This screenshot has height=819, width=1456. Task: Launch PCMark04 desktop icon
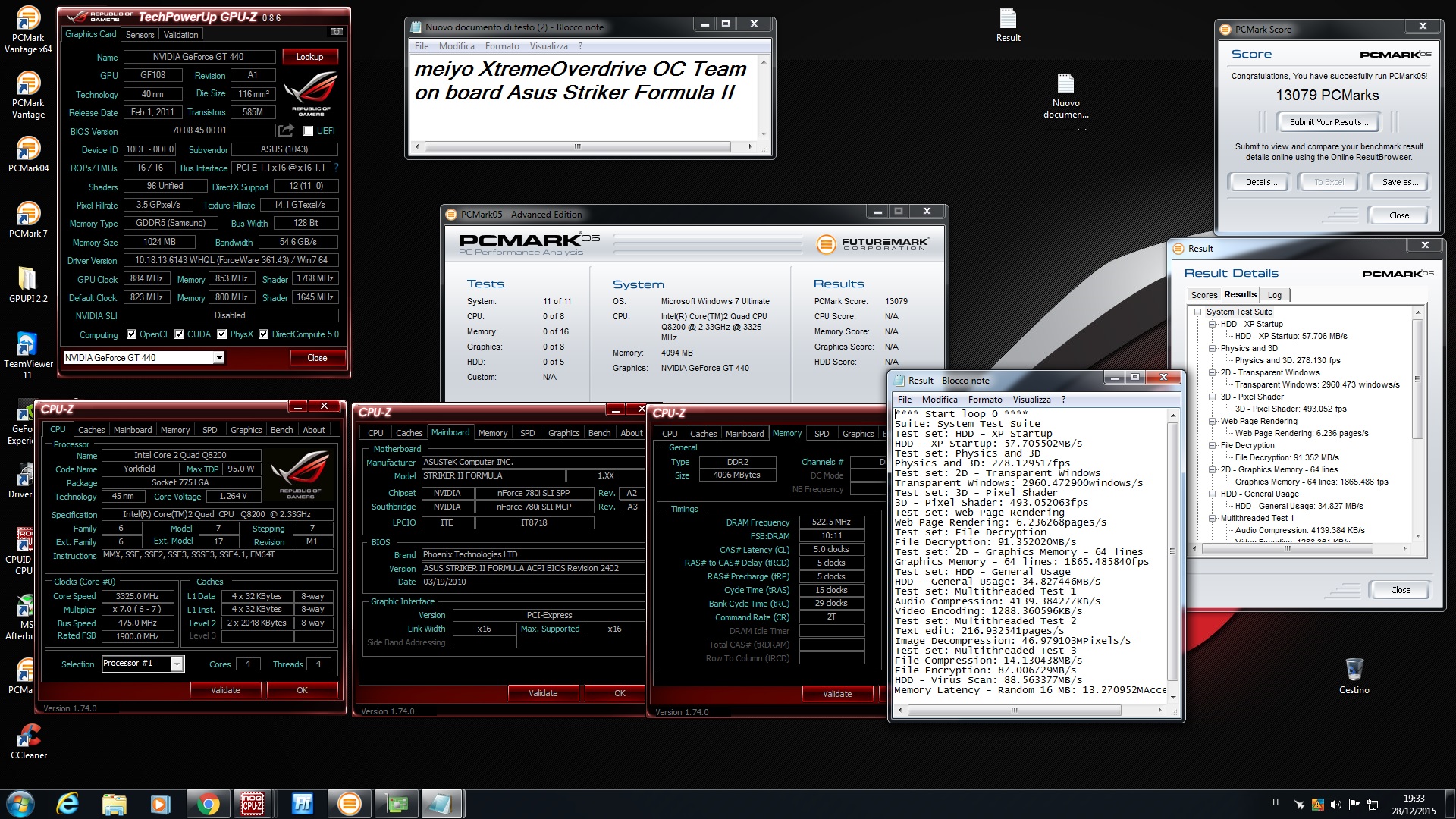[x=28, y=155]
